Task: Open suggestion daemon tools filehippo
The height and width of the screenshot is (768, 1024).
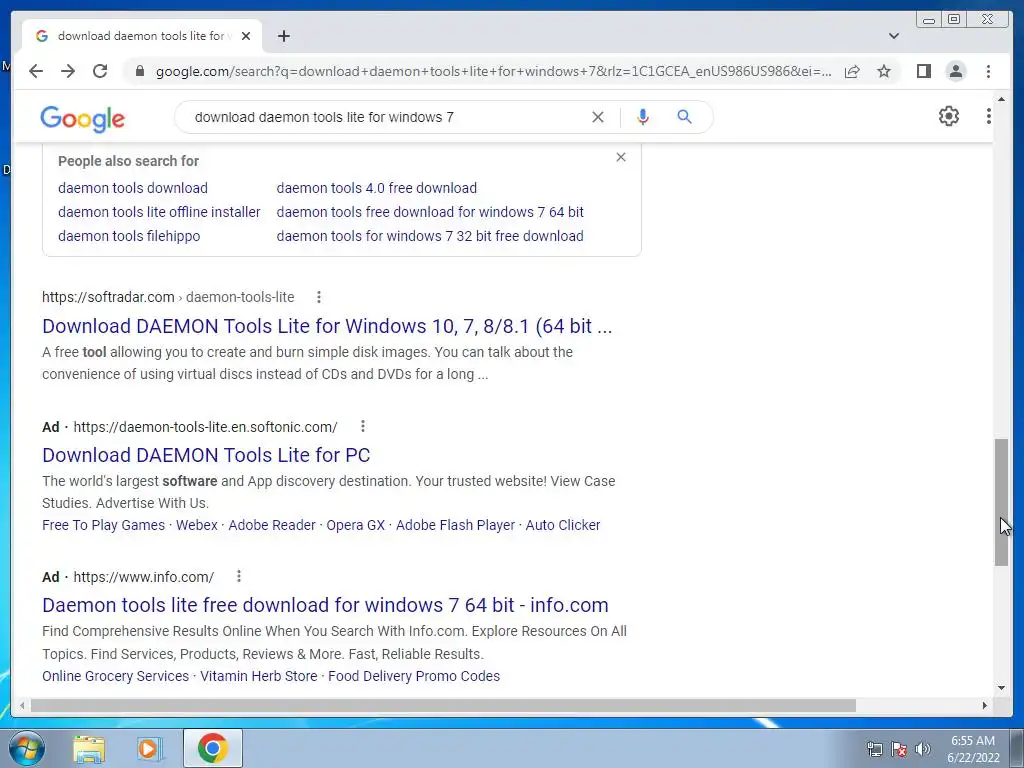Action: [x=129, y=236]
